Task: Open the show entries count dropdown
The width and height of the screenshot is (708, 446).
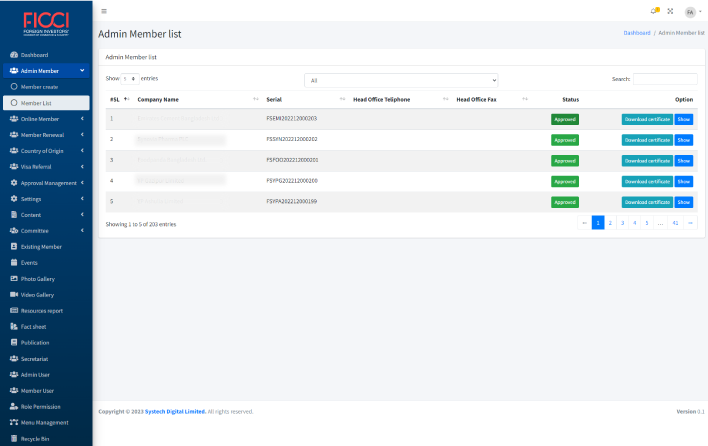Action: pyautogui.click(x=130, y=78)
